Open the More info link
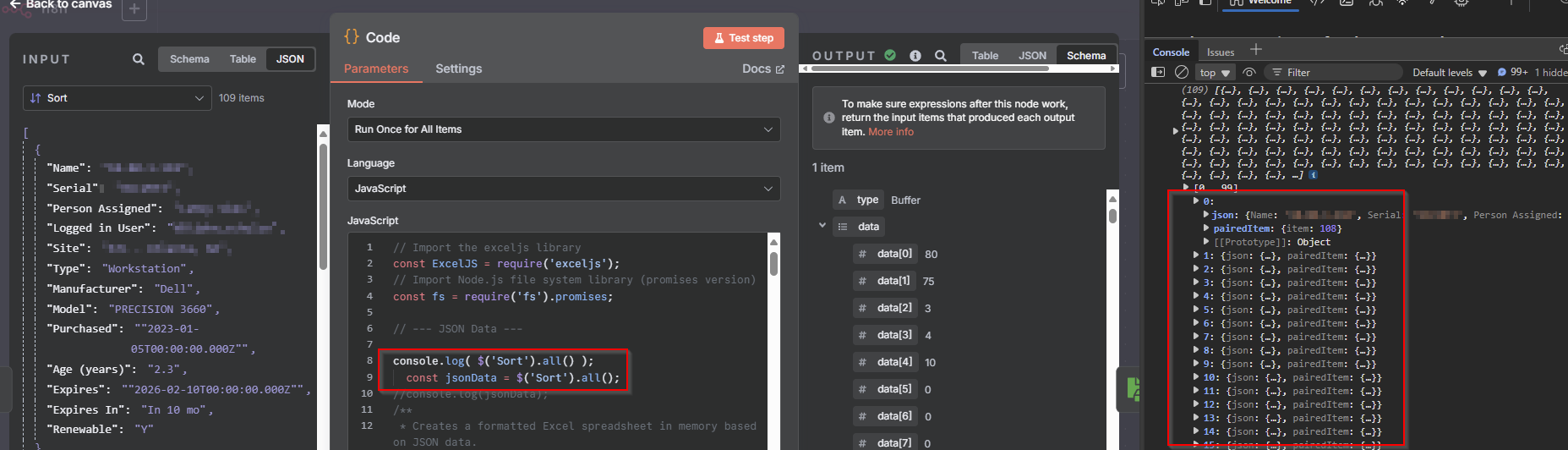Screen dimensions: 1568x450 (x=891, y=132)
